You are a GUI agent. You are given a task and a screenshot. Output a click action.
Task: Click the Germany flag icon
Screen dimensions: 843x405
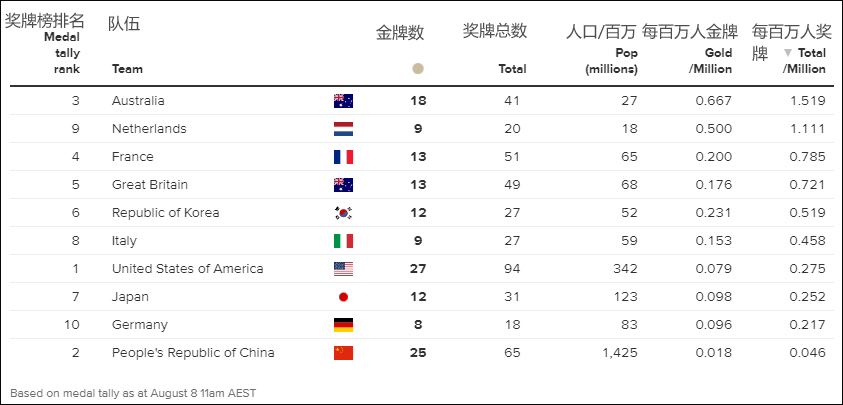pyautogui.click(x=343, y=325)
